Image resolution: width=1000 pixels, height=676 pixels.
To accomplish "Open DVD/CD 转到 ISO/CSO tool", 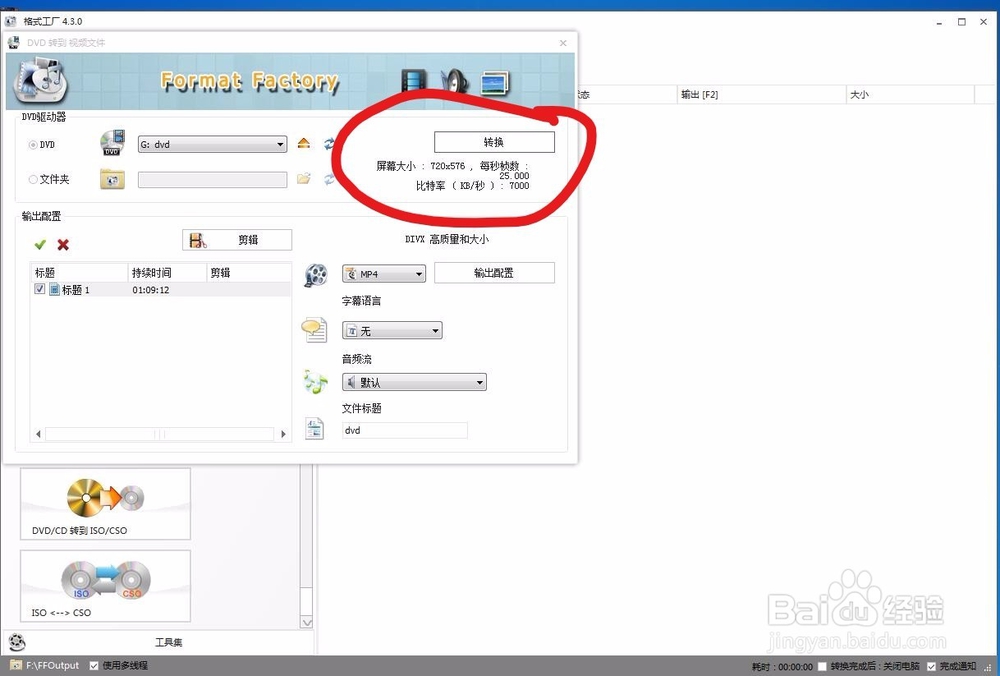I will (105, 504).
